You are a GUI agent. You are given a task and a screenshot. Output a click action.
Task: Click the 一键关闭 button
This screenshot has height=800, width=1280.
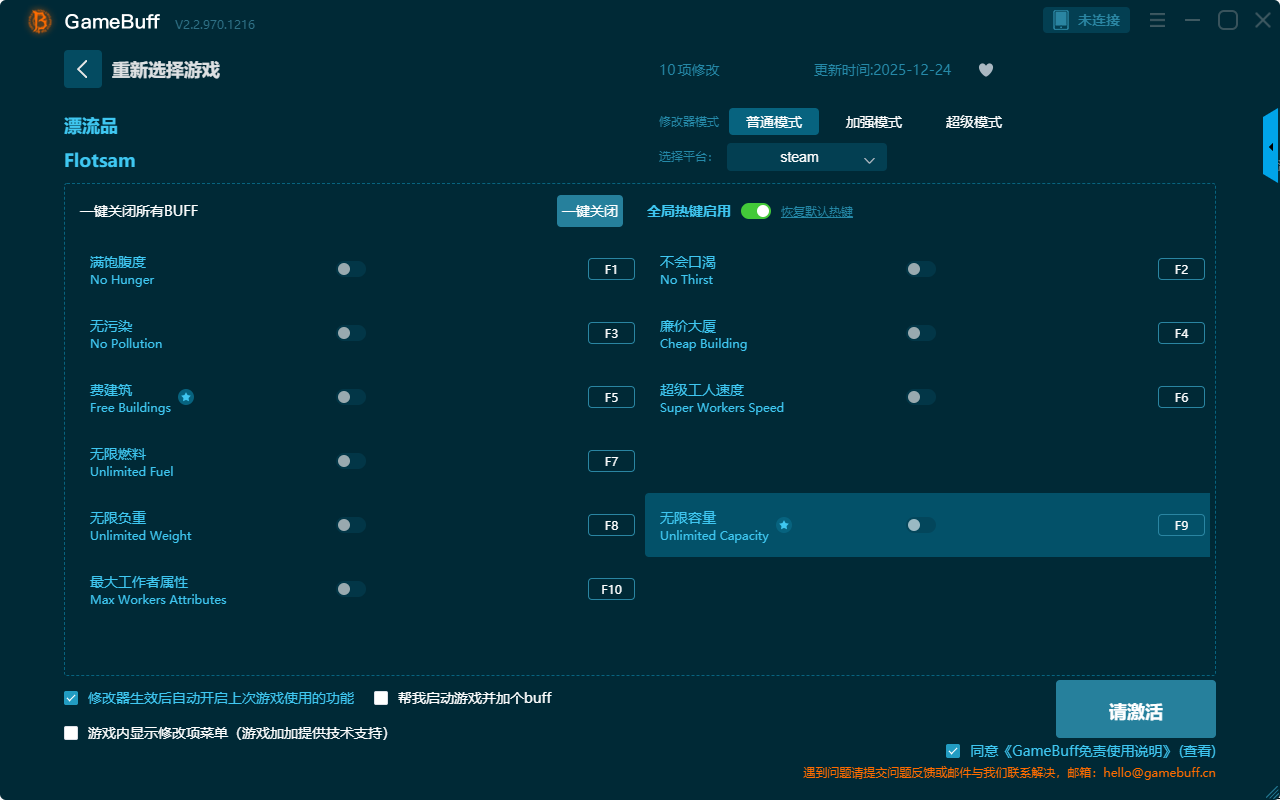point(590,211)
